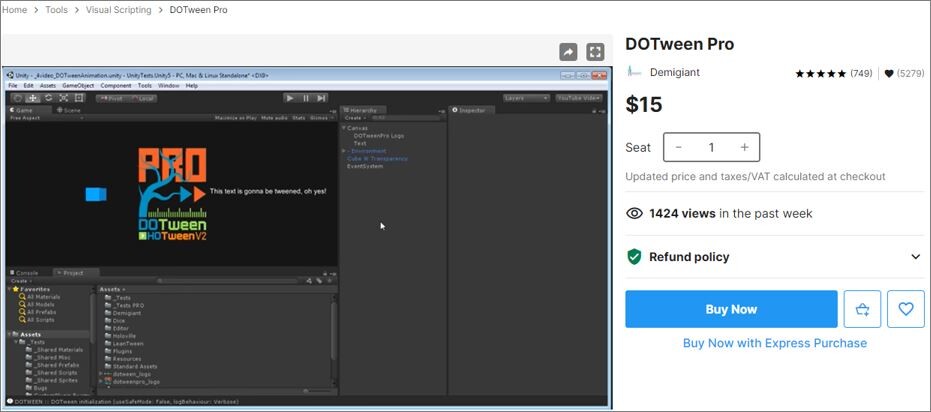Open the Unity Component menu
Viewport: 931px width, 412px height.
coord(116,86)
